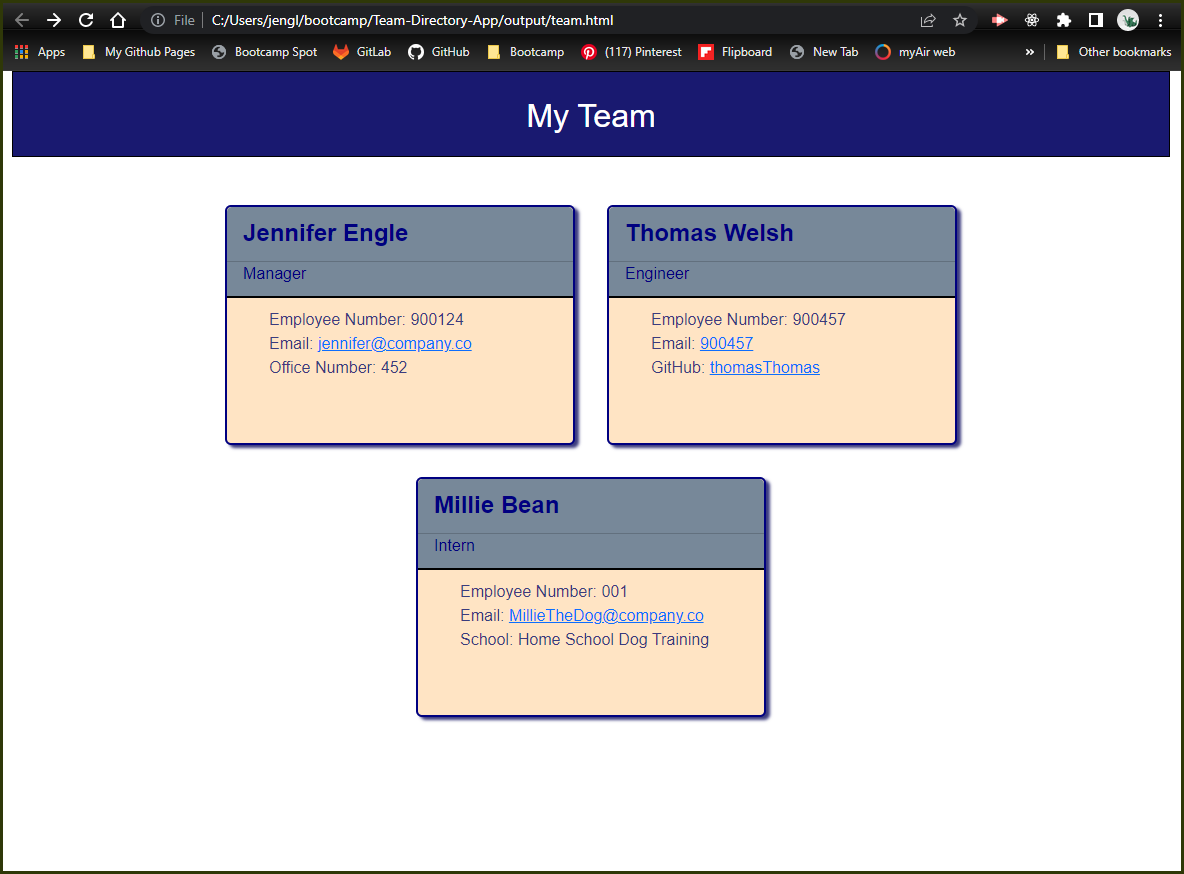Reload the team.html page

(x=85, y=19)
